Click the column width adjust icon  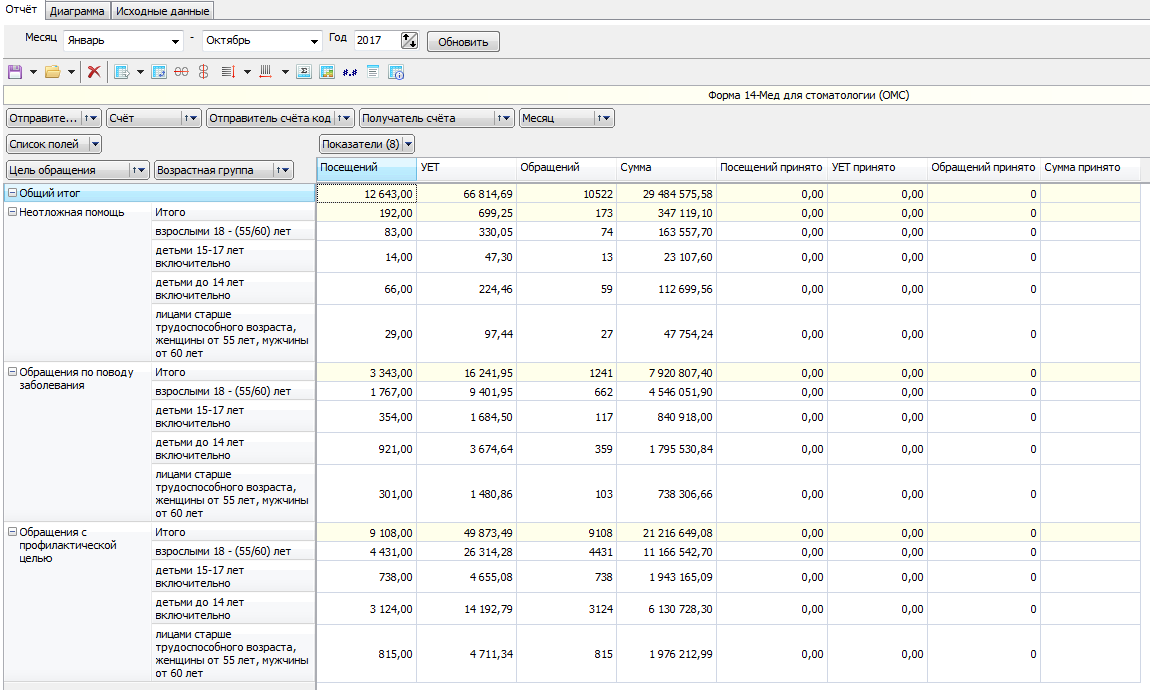pos(266,72)
